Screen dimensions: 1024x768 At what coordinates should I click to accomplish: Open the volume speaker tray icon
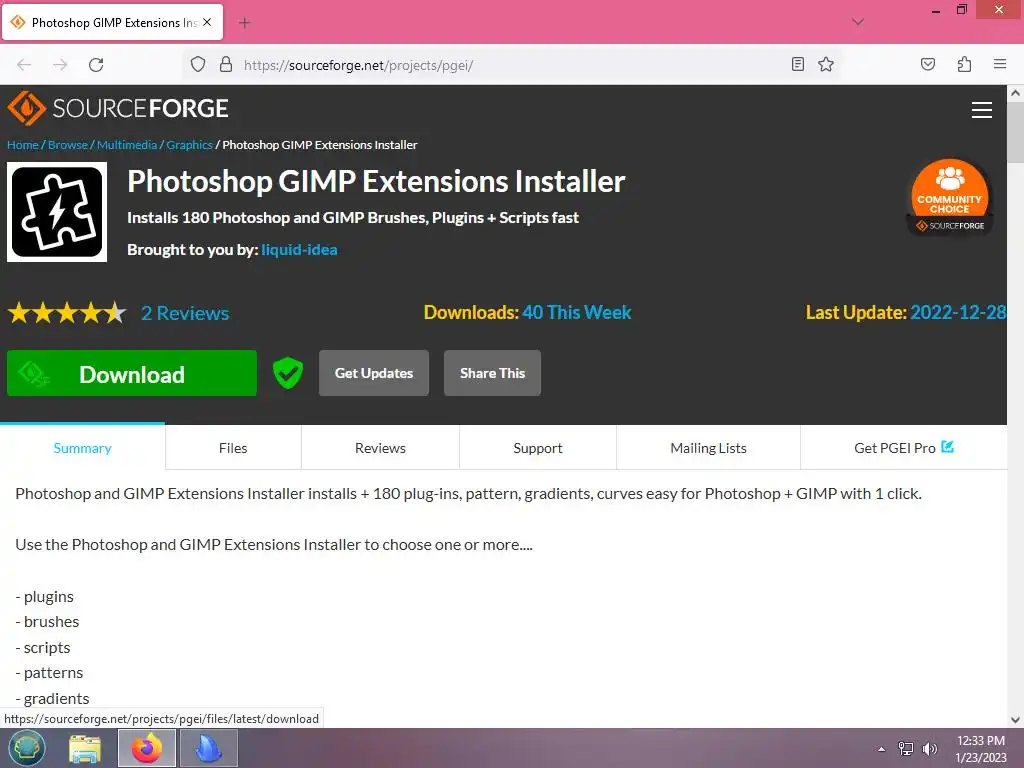coord(930,749)
